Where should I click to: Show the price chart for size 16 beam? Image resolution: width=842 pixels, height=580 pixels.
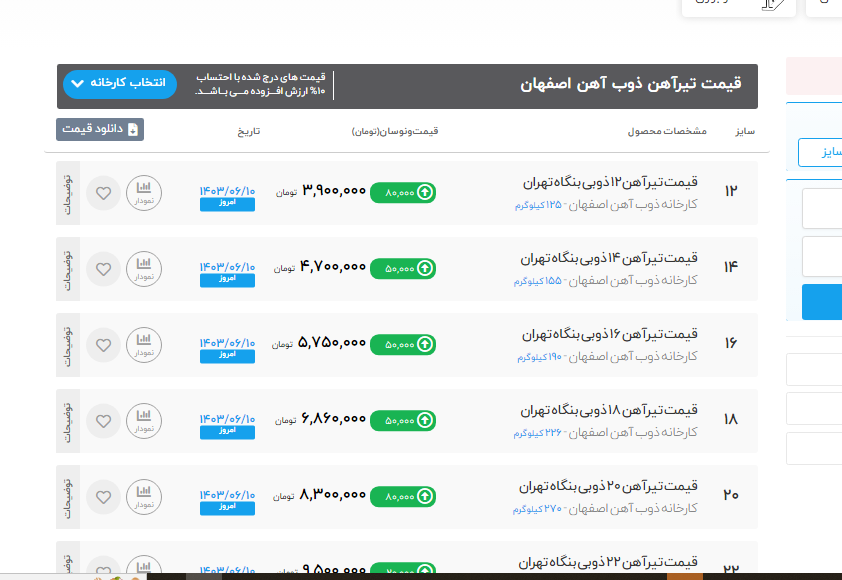click(x=144, y=345)
